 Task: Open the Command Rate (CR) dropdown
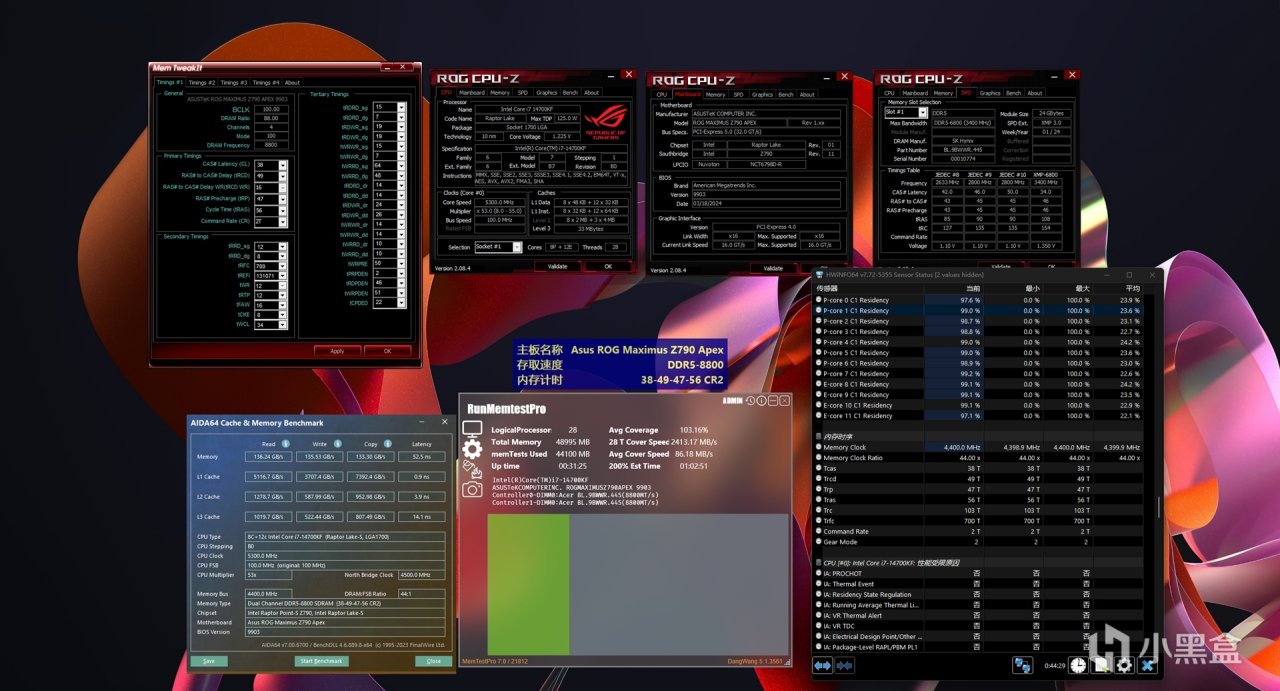click(x=285, y=221)
